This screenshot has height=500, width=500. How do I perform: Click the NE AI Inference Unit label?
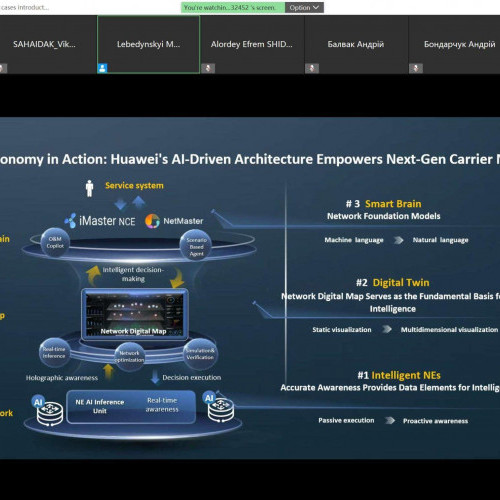coord(100,406)
